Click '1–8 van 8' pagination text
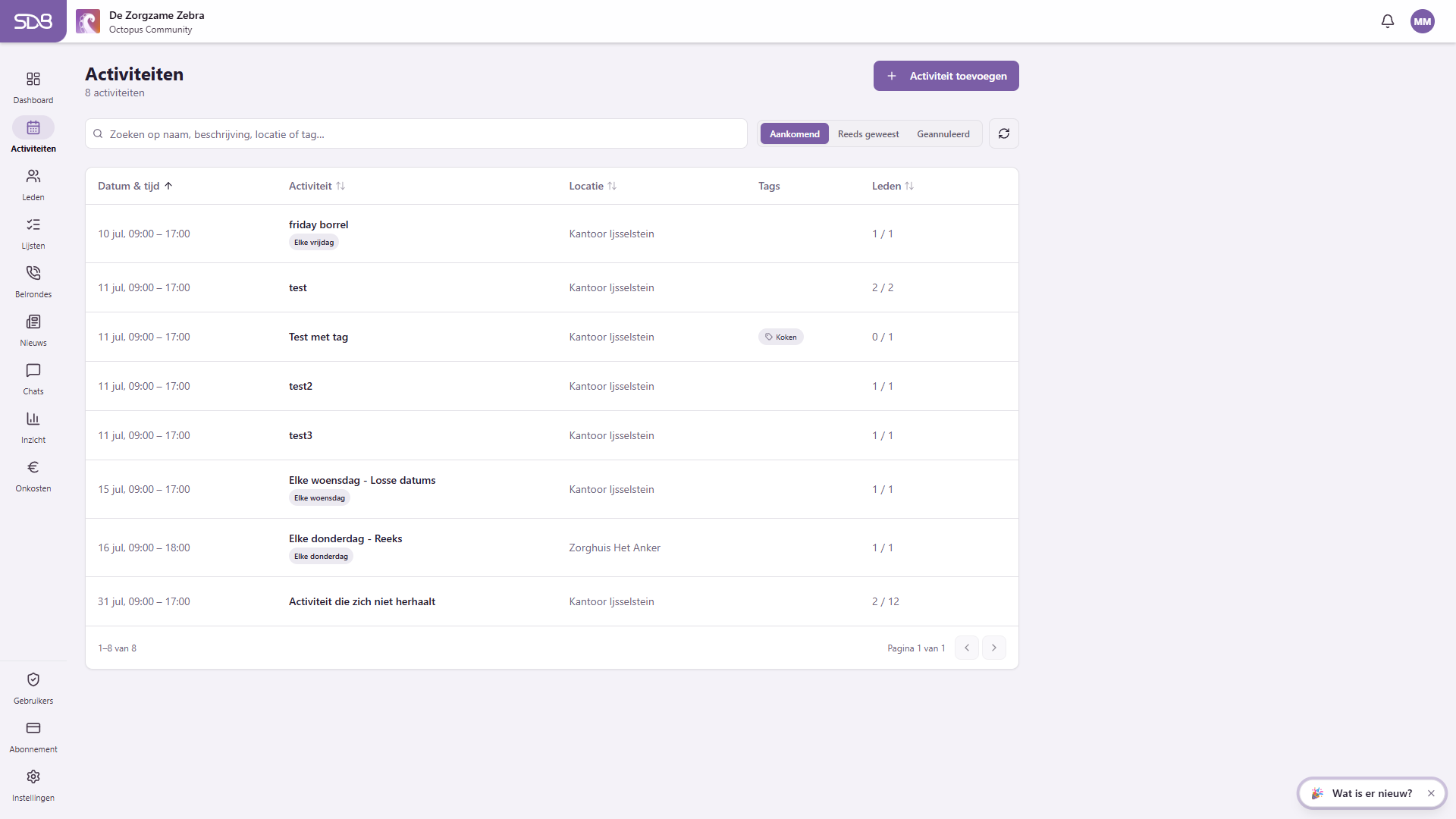The image size is (1456, 819). pos(117,648)
